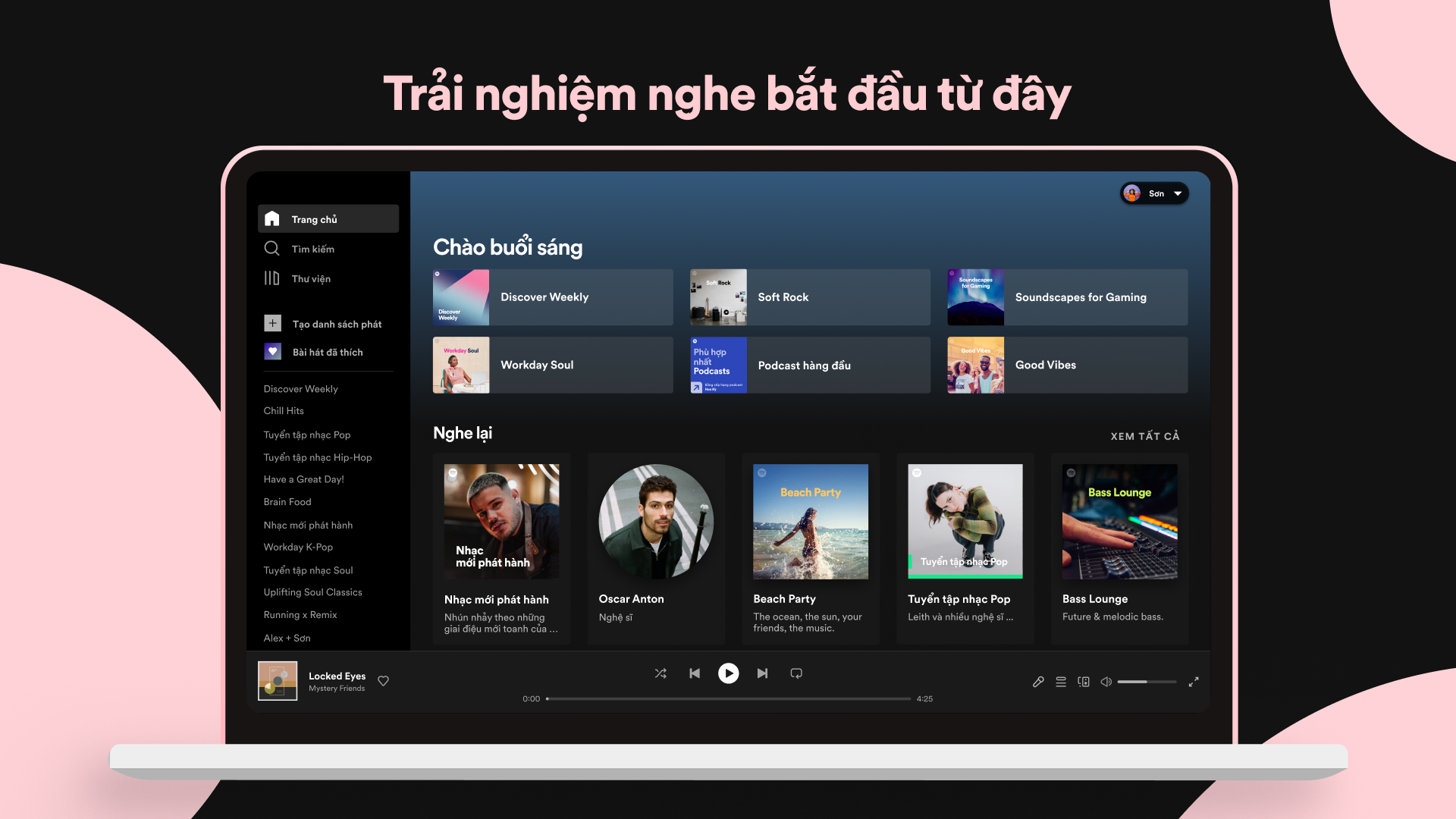Click the play button
The width and height of the screenshot is (1456, 819).
click(x=728, y=673)
